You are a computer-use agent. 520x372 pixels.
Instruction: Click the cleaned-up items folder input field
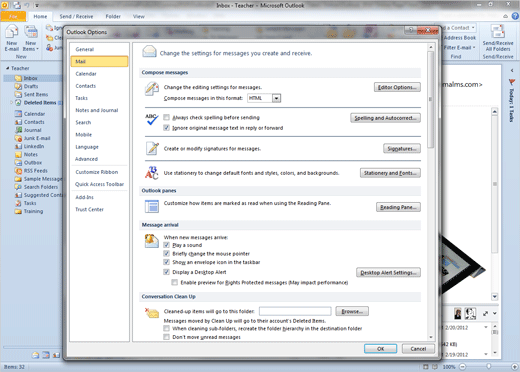295,311
